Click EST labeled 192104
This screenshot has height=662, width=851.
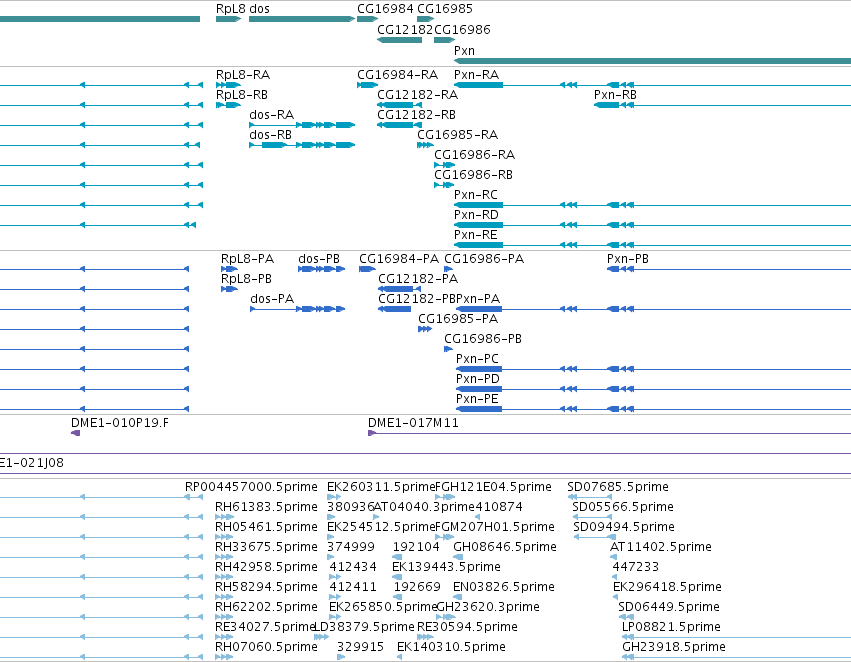416,547
